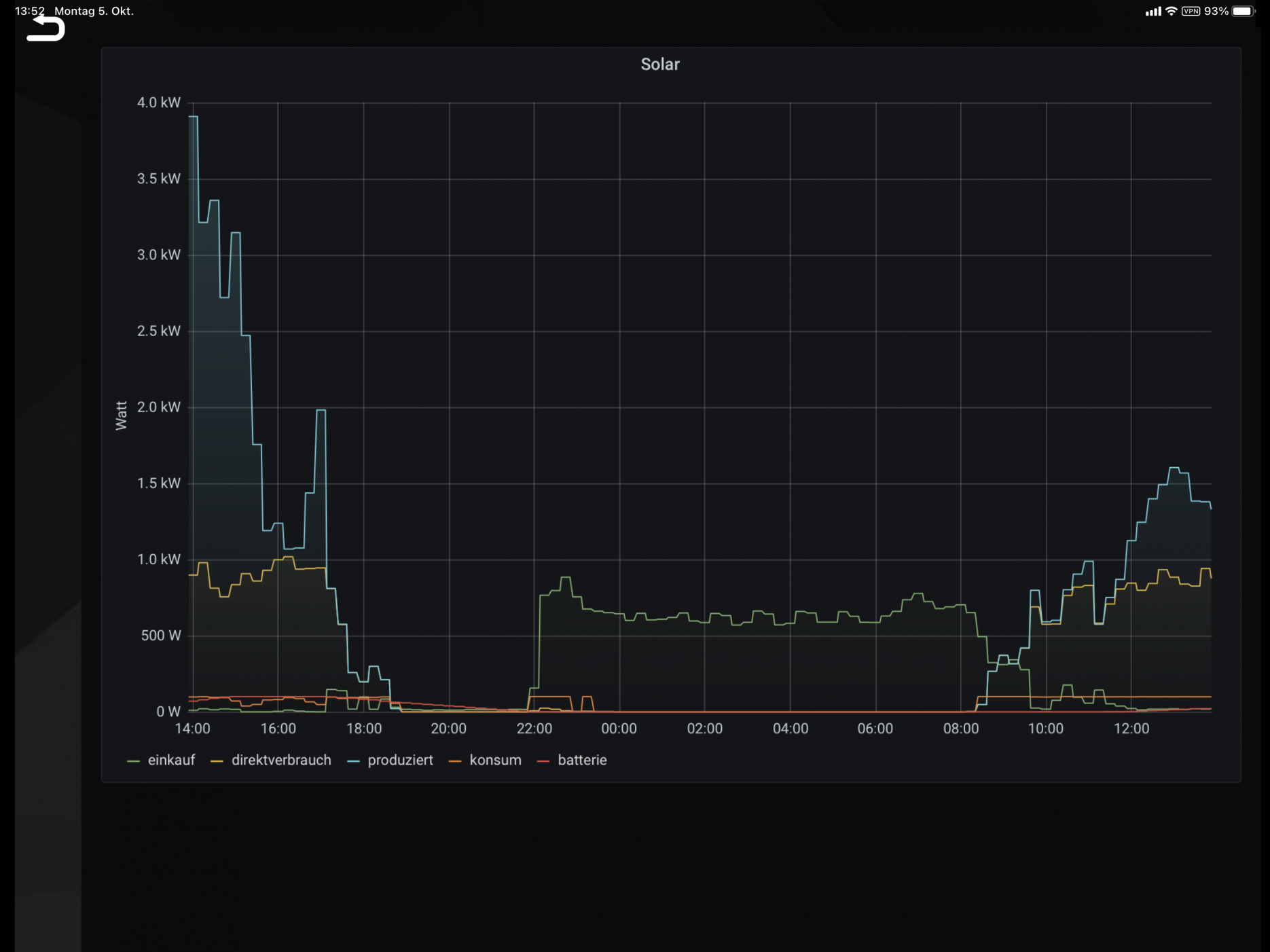This screenshot has height=952, width=1270.
Task: Click the Watt y-axis label
Action: 122,416
